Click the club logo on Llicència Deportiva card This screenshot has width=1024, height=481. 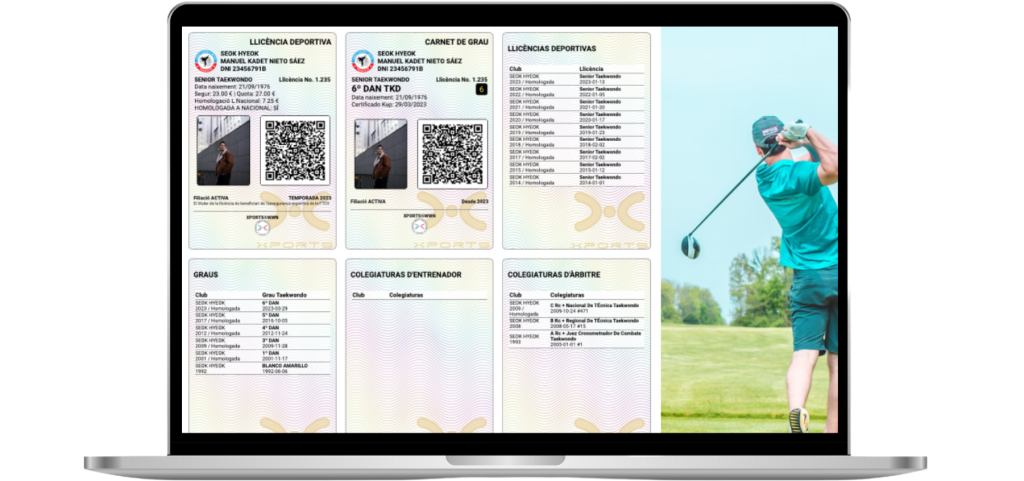[x=206, y=62]
